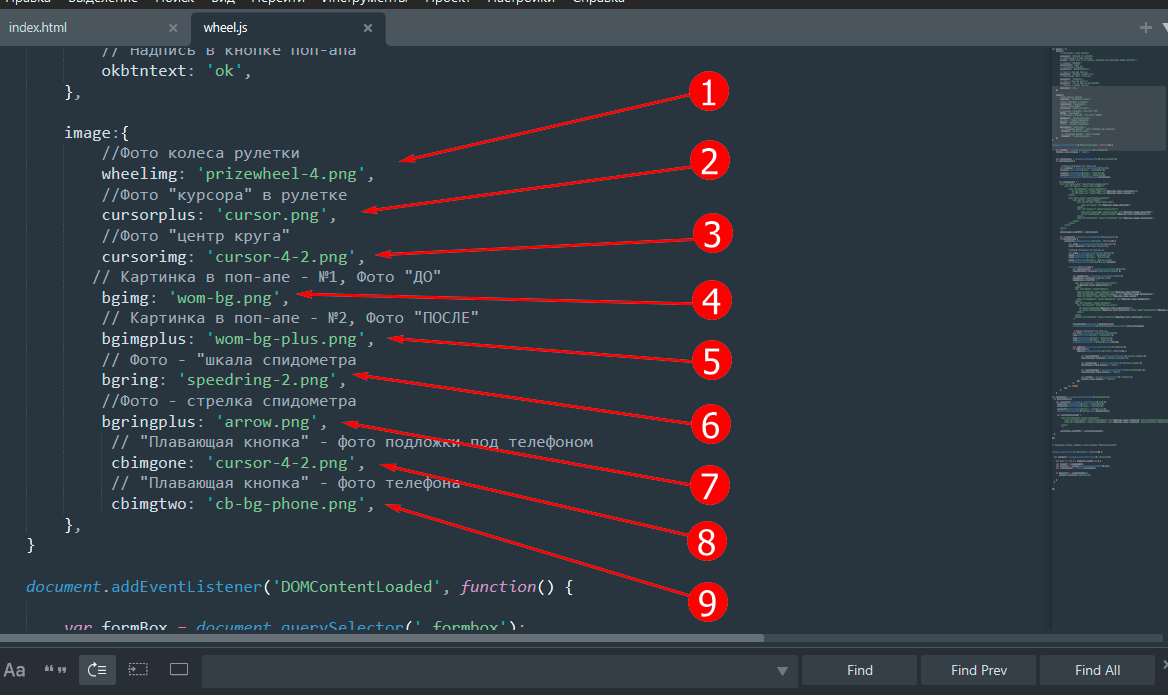Click the cbimgtwo property name
This screenshot has width=1168, height=695.
click(x=148, y=504)
